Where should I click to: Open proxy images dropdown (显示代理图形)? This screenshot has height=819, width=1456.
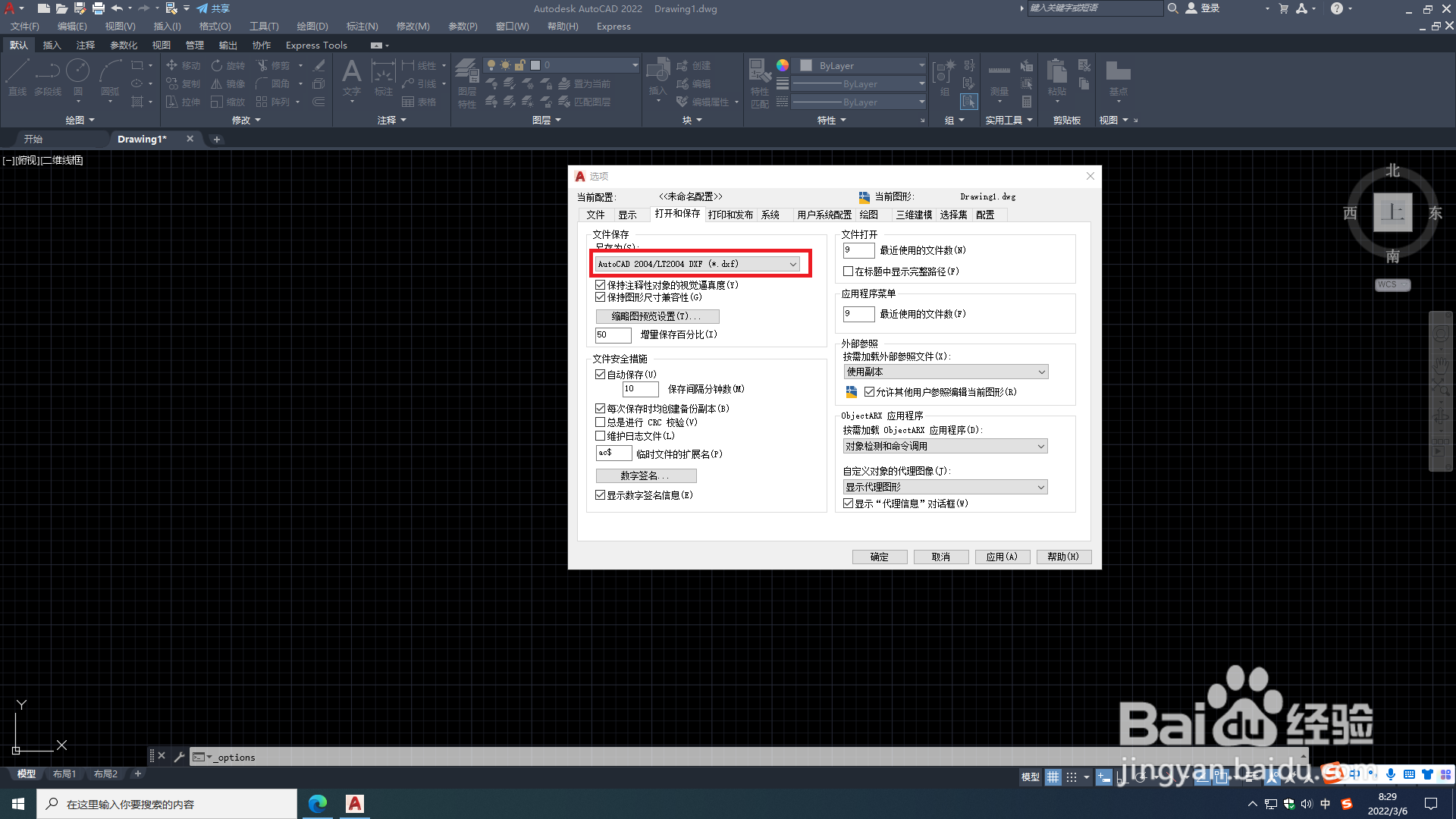946,487
